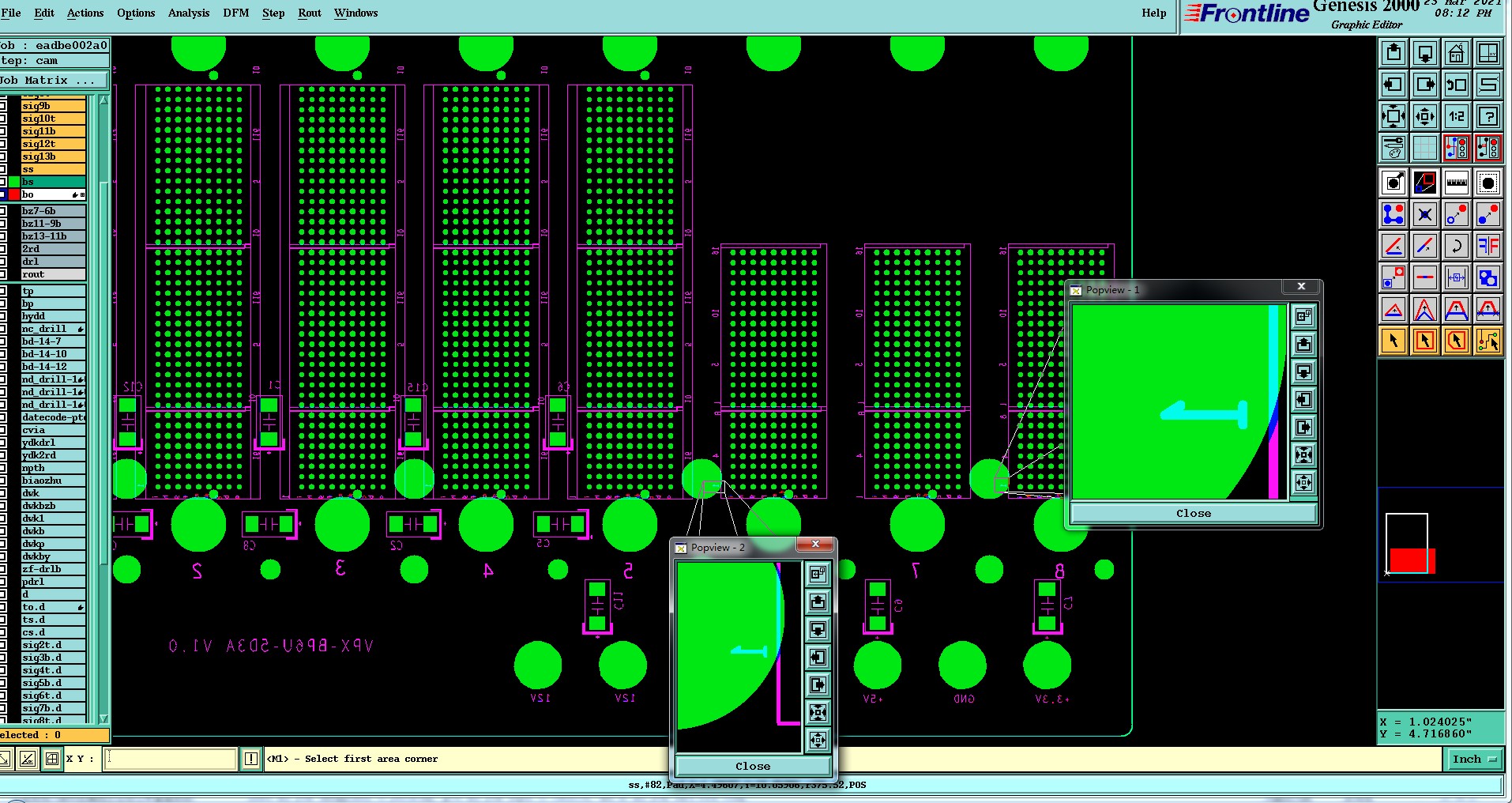Click the bottom toolbar icon in Popview - 2
The height and width of the screenshot is (803, 1512).
[818, 741]
